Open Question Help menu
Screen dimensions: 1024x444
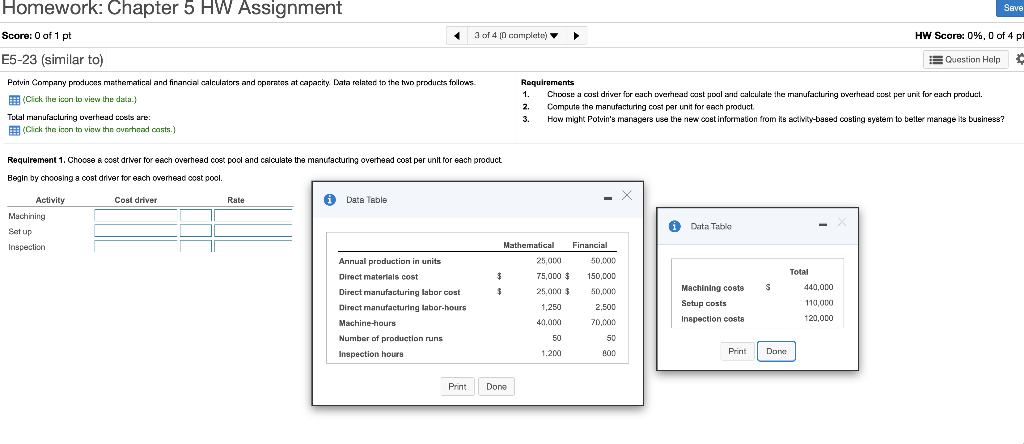click(x=966, y=59)
